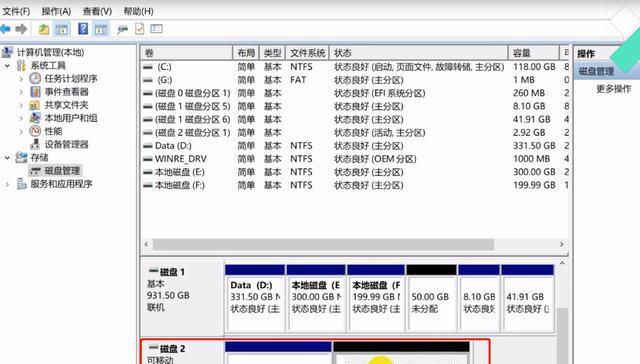Select 本地磁盘 (E partition block, 300.00 GB
The width and height of the screenshot is (640, 364).
[316, 298]
